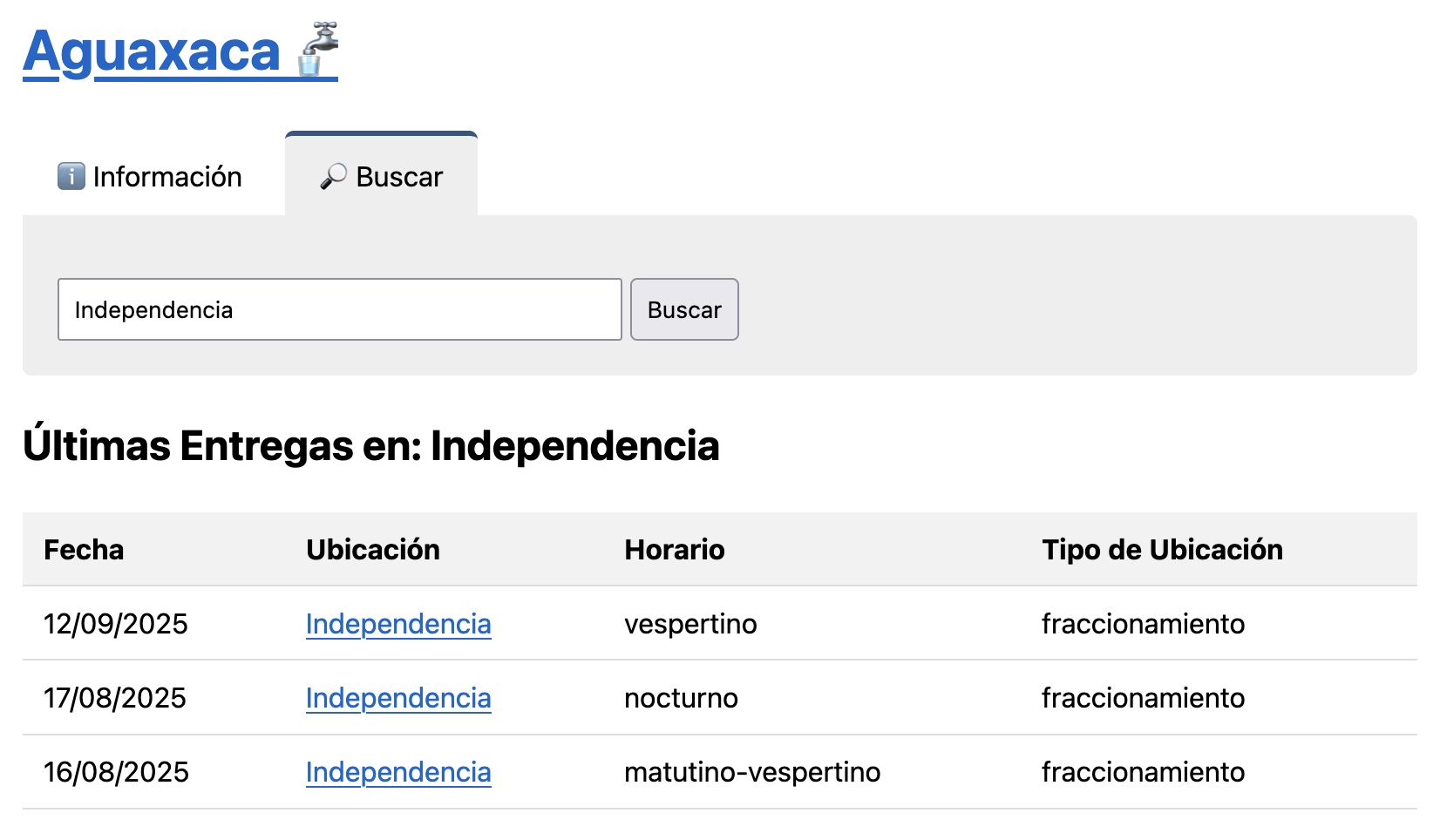The width and height of the screenshot is (1440, 840).
Task: Follow Independencia link dated 16/08/2025
Action: tap(398, 772)
